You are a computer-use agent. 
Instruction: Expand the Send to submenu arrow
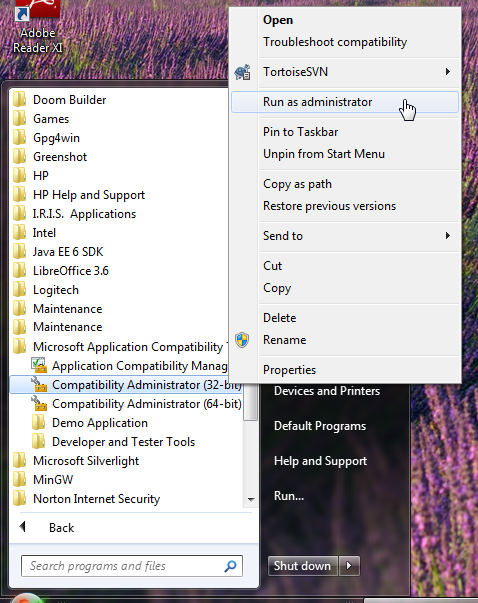pyautogui.click(x=448, y=235)
